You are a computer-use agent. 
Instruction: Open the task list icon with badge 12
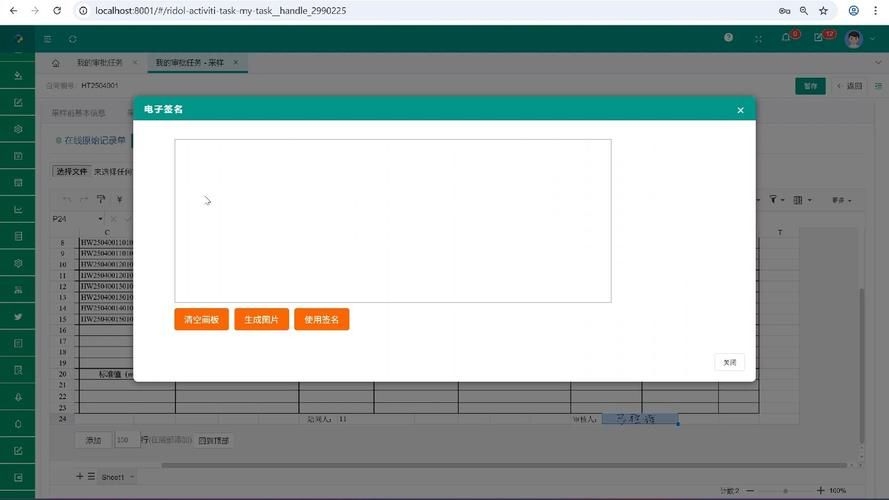[819, 39]
